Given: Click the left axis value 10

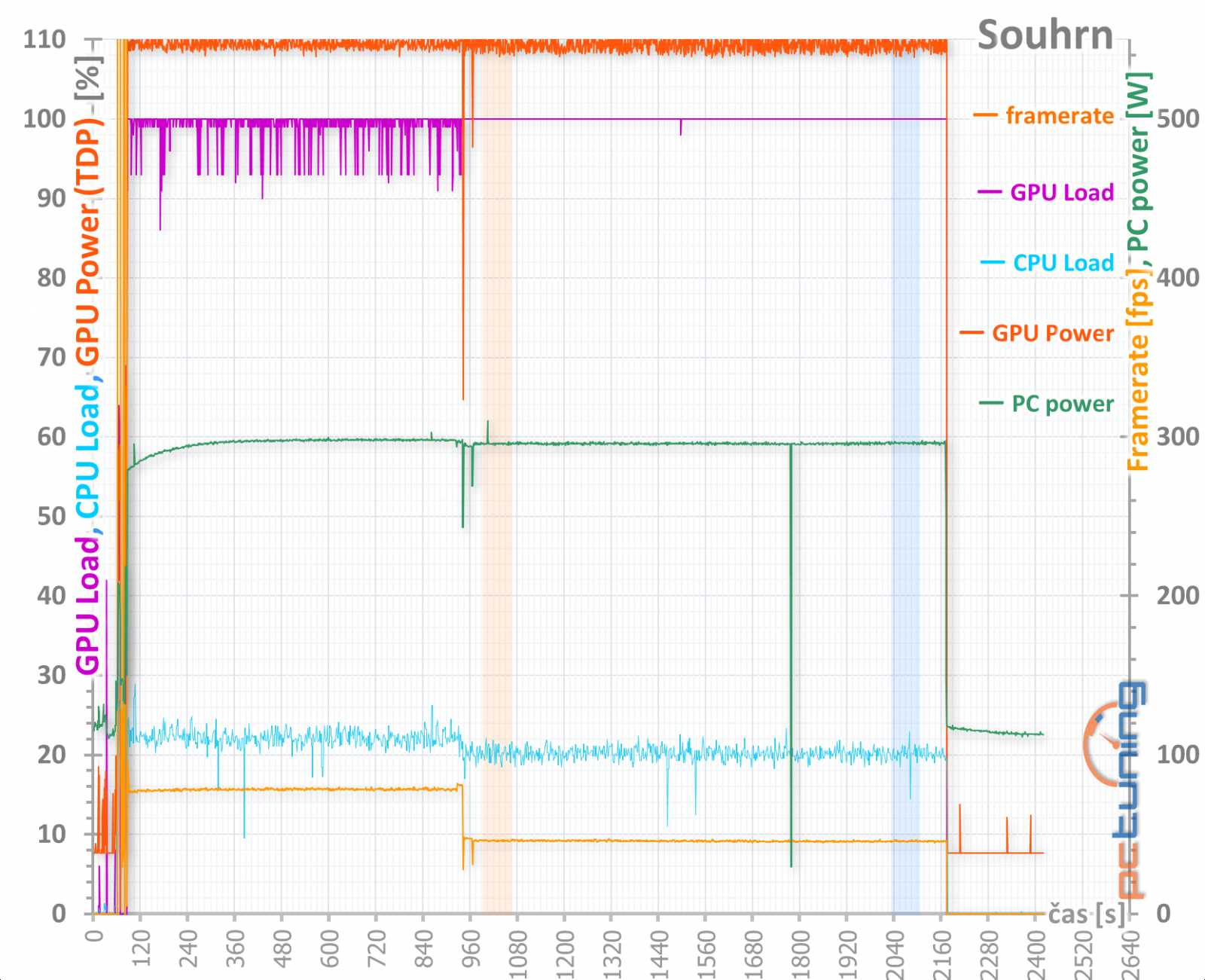Looking at the screenshot, I should [x=52, y=835].
